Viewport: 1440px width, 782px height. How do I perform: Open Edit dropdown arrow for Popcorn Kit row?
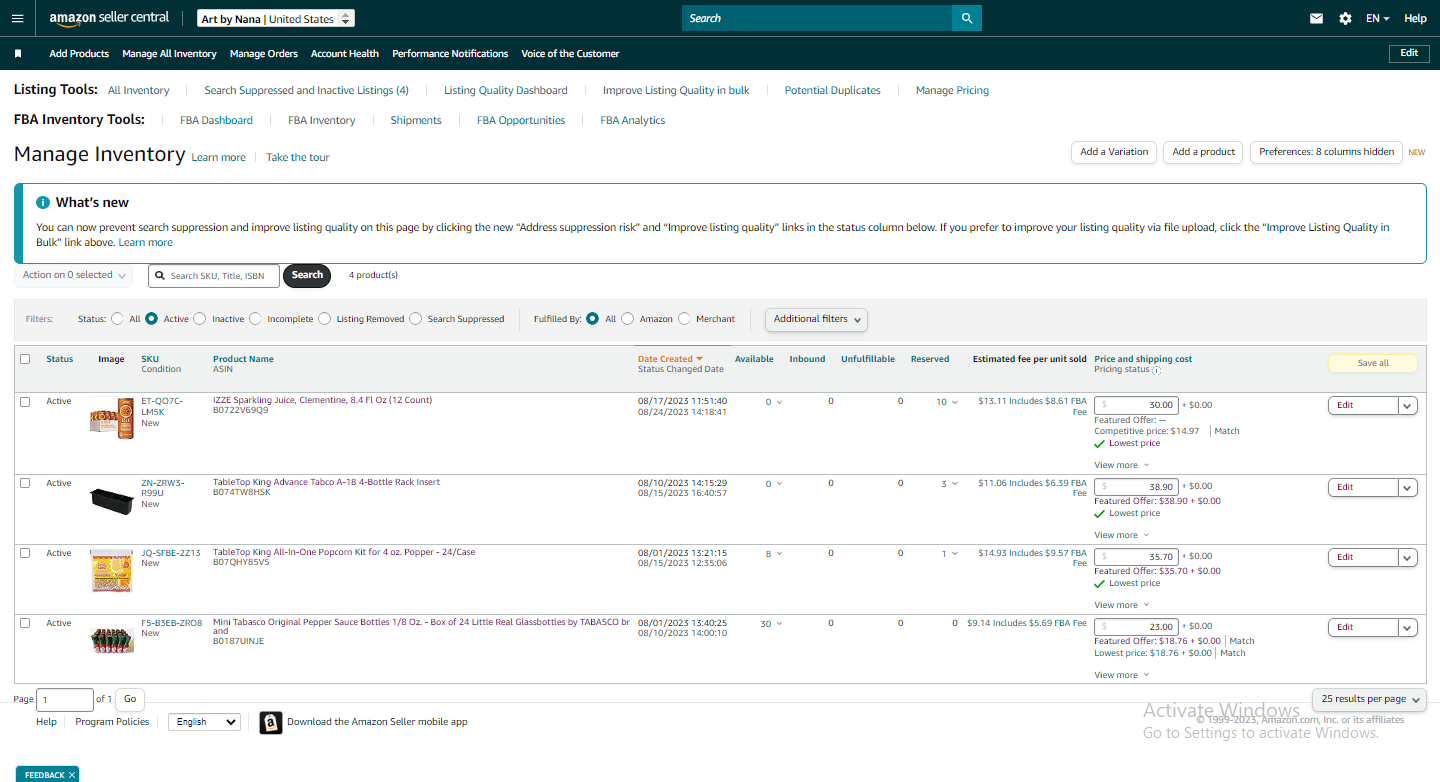point(1408,557)
